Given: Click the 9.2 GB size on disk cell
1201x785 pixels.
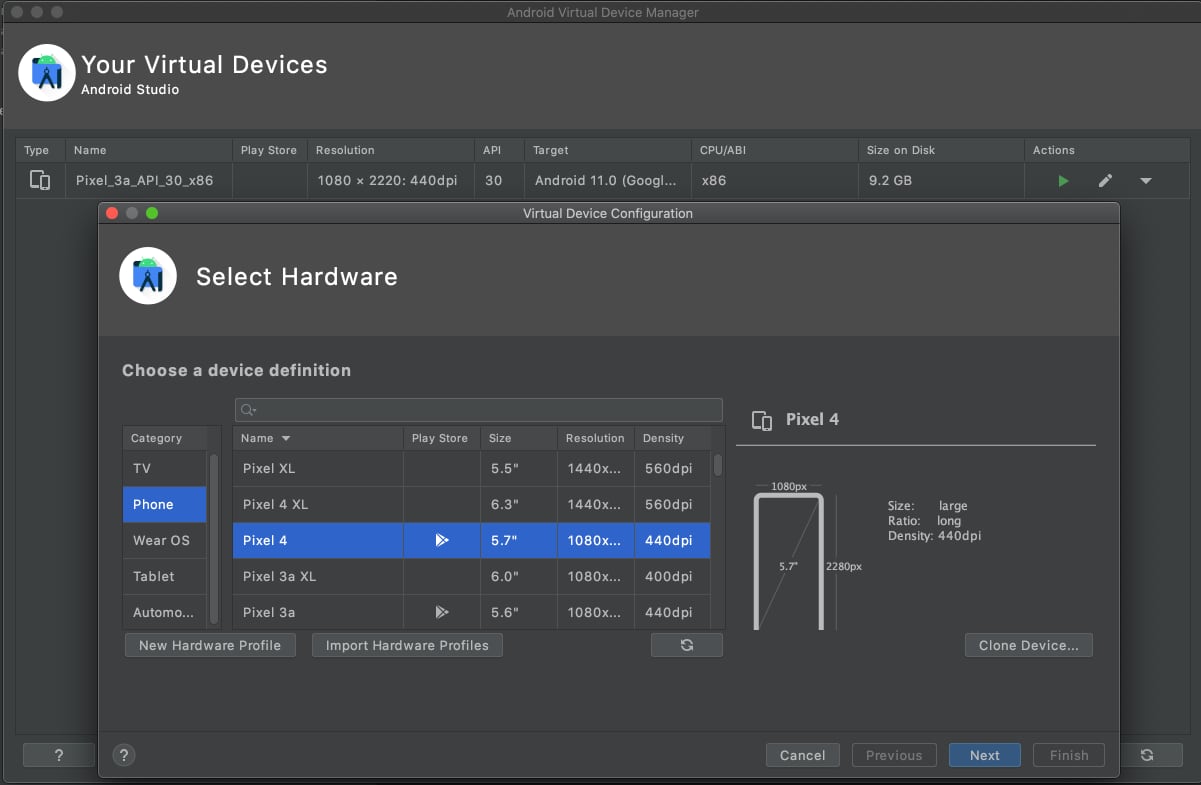Looking at the screenshot, I should pyautogui.click(x=942, y=181).
